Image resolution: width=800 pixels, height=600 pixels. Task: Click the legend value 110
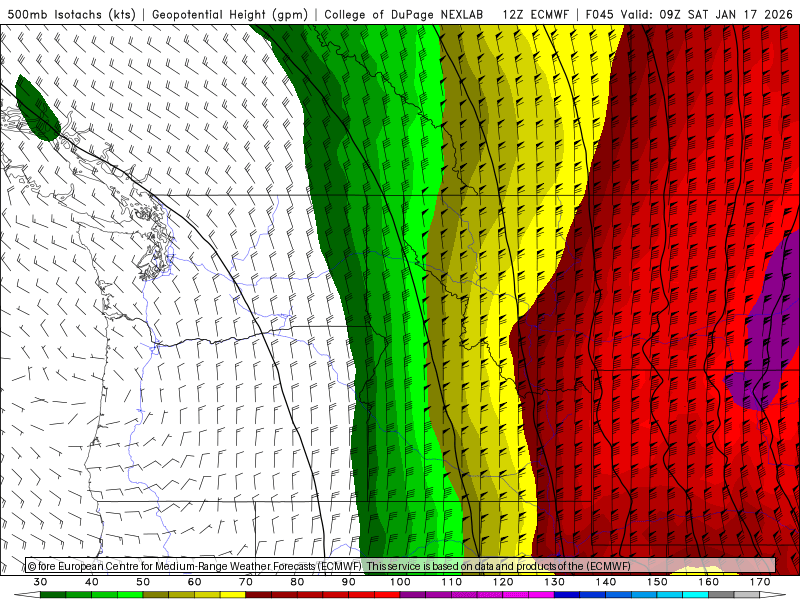click(x=452, y=582)
